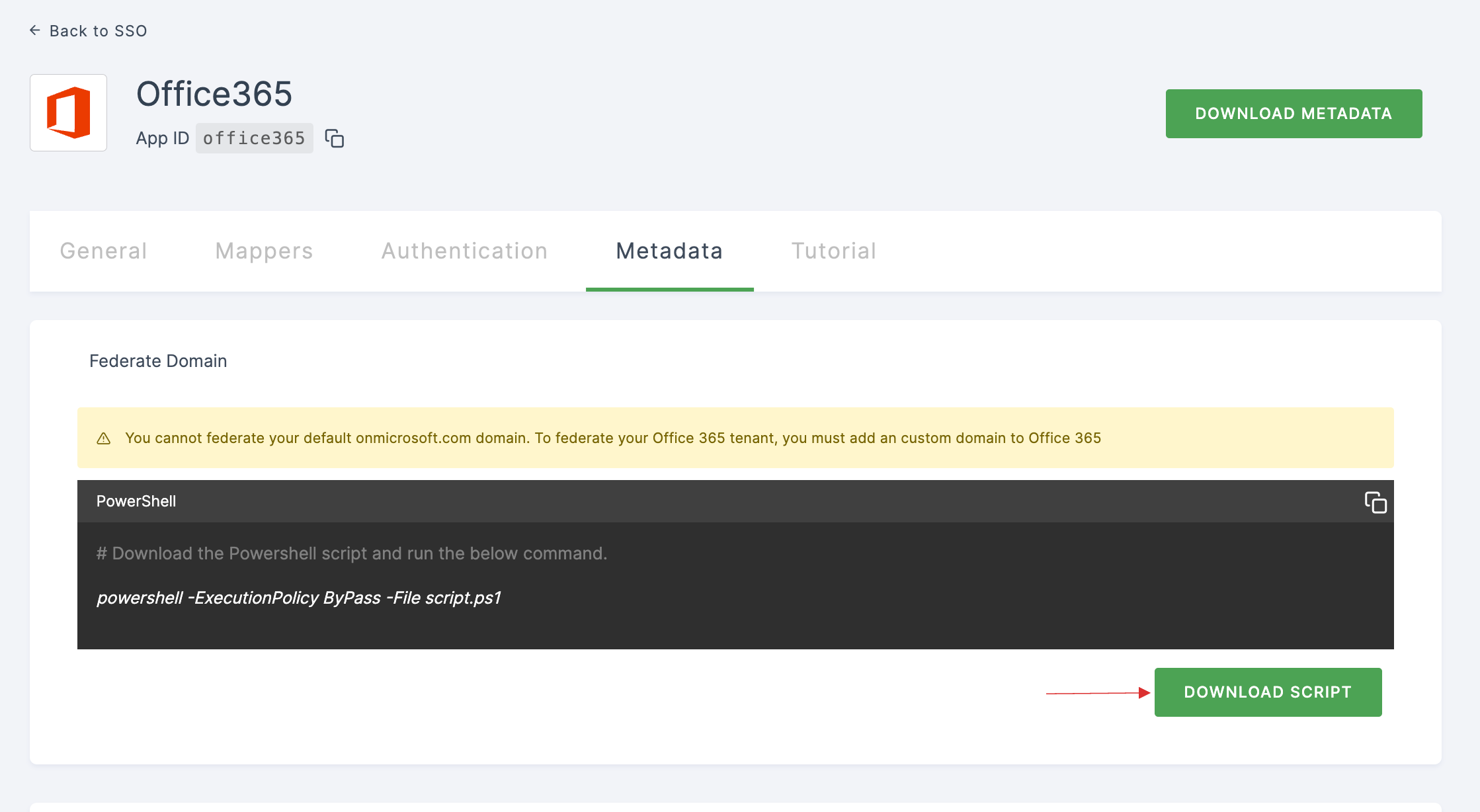Screen dimensions: 1480x812
Task: Click the office365 App ID text field
Action: tap(254, 137)
